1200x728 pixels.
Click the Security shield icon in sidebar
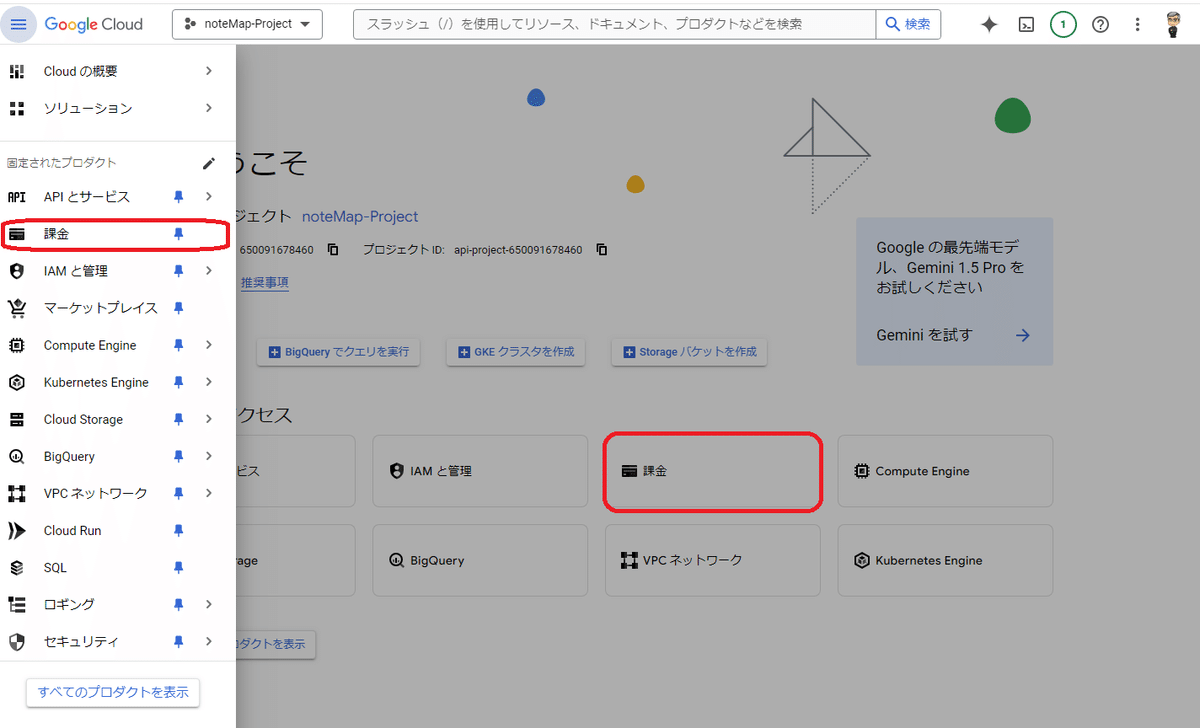coord(16,641)
